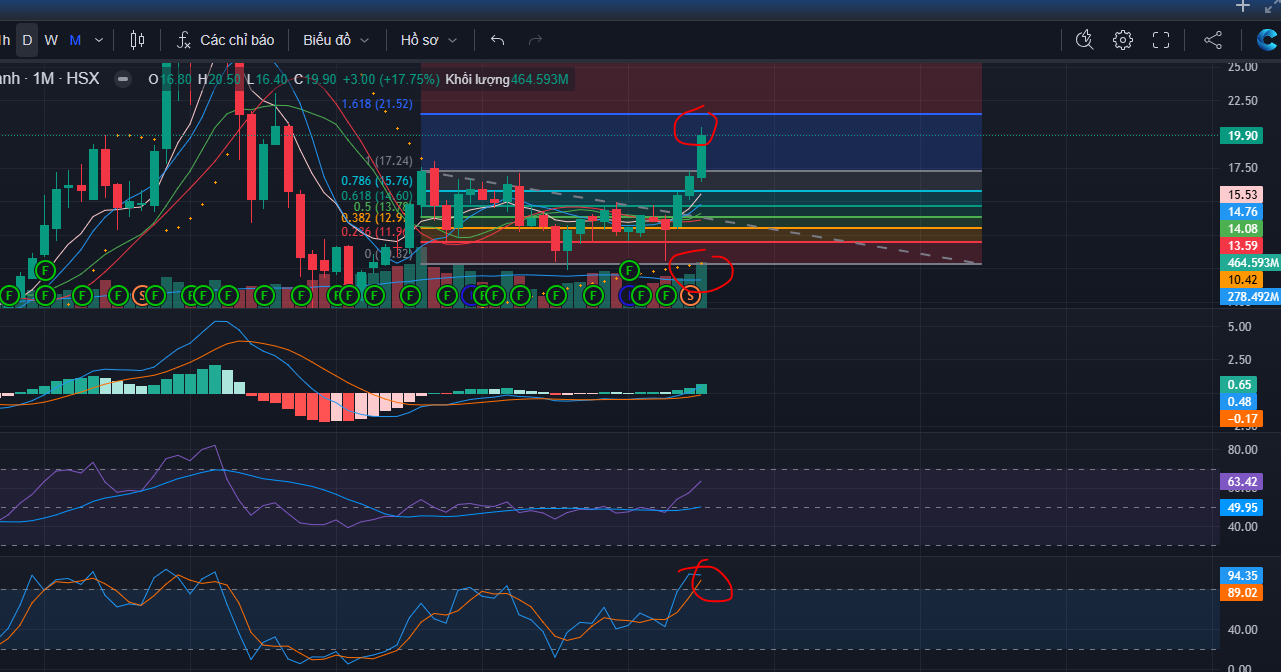Click the 1M · HSX symbol label
The height and width of the screenshot is (672, 1281).
[x=66, y=79]
